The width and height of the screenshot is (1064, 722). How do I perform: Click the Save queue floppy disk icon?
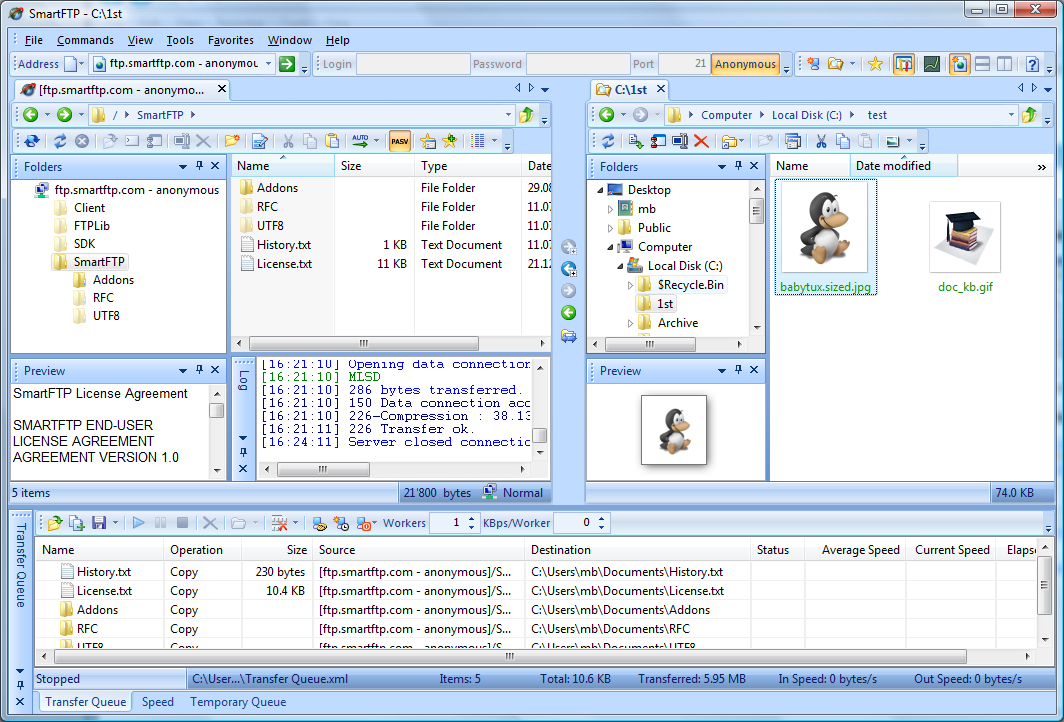click(99, 523)
